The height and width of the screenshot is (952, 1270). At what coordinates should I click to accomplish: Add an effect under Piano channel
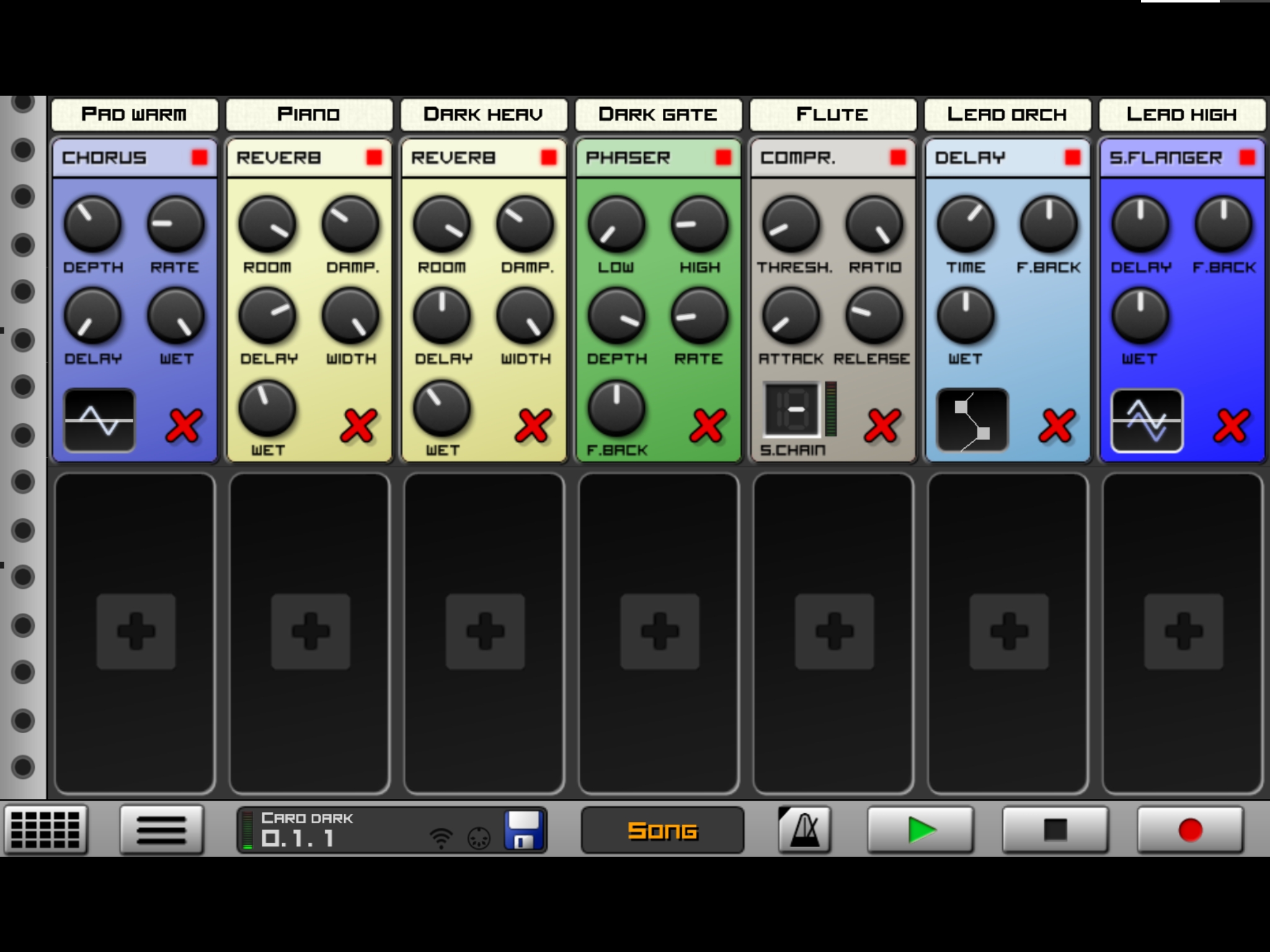pos(310,632)
